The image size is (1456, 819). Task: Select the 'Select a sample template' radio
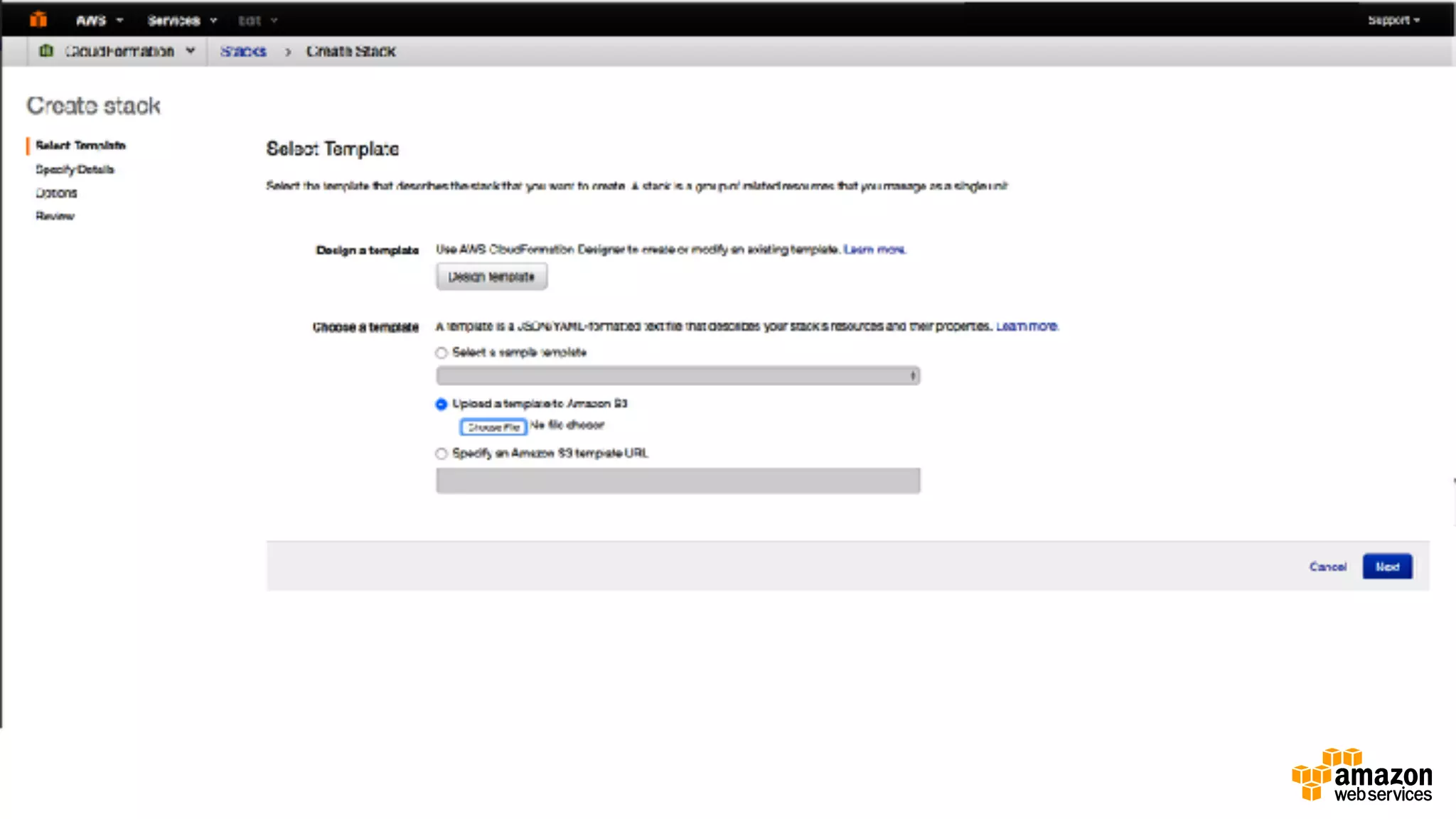[x=441, y=353]
